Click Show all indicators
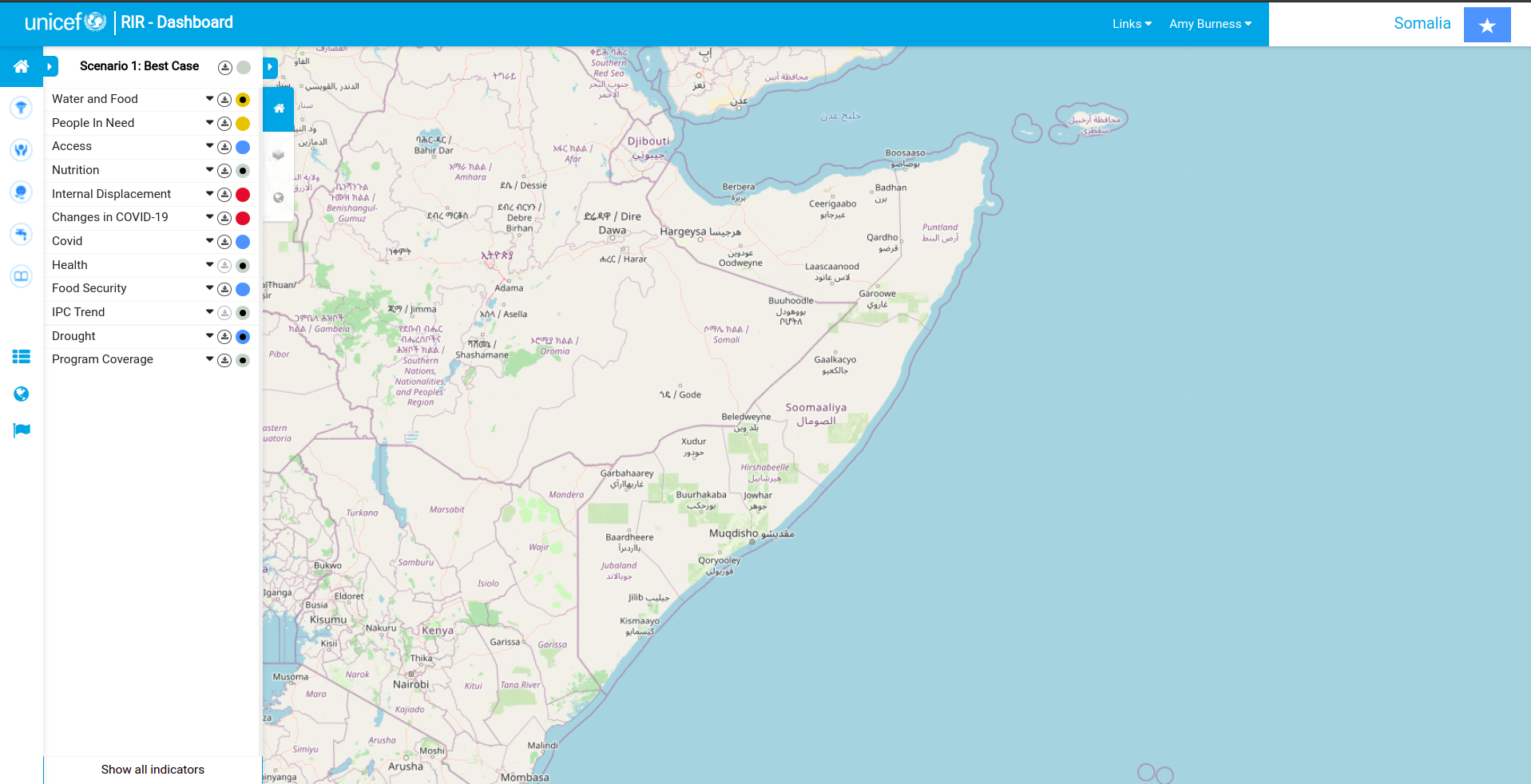Viewport: 1531px width, 784px height. click(153, 770)
